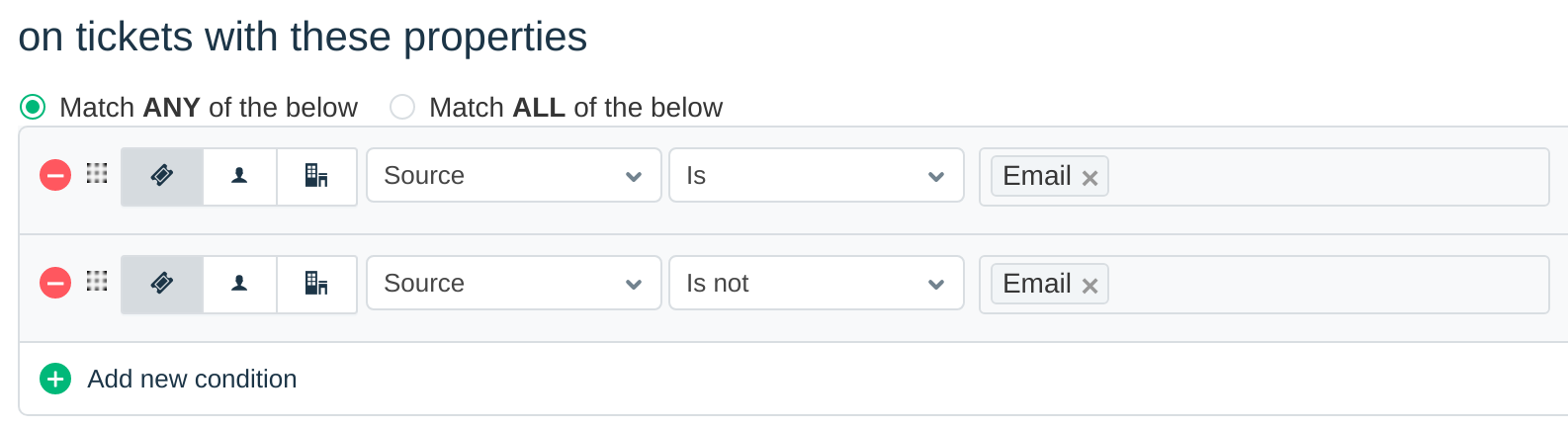This screenshot has height=428, width=1568.
Task: Select Match ALL of the below
Action: pyautogui.click(x=402, y=107)
